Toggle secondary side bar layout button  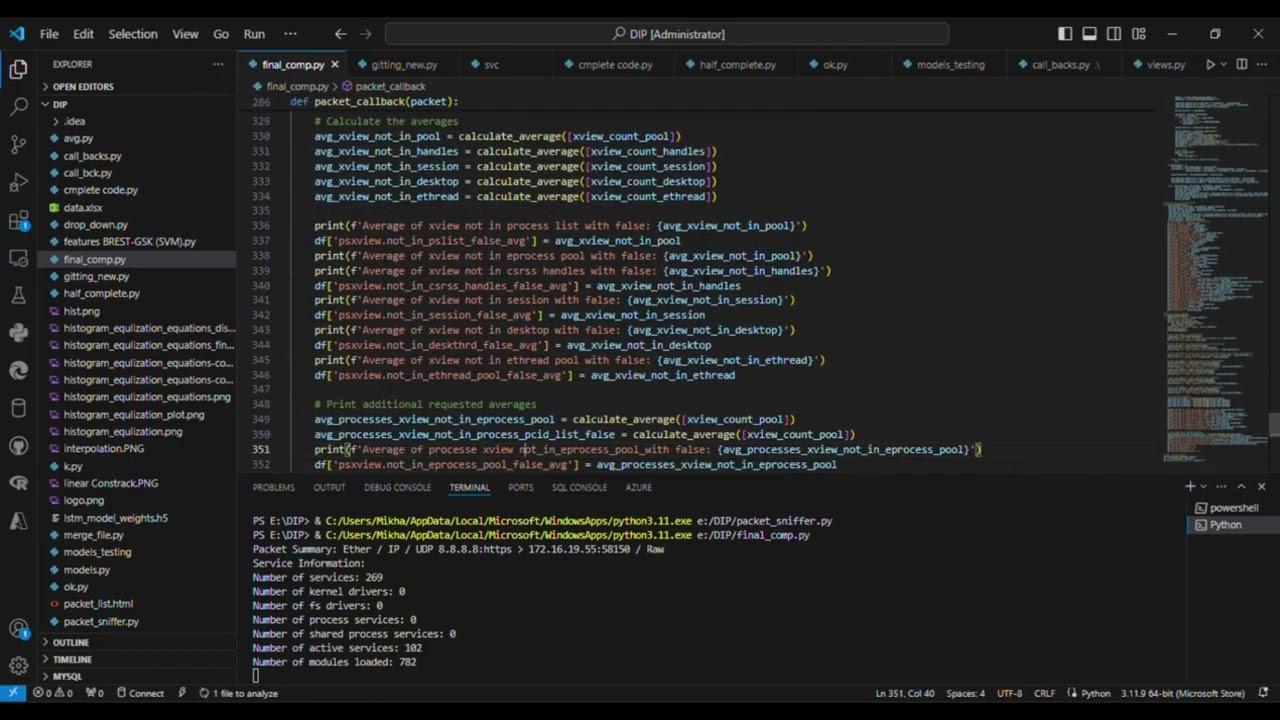click(1114, 34)
